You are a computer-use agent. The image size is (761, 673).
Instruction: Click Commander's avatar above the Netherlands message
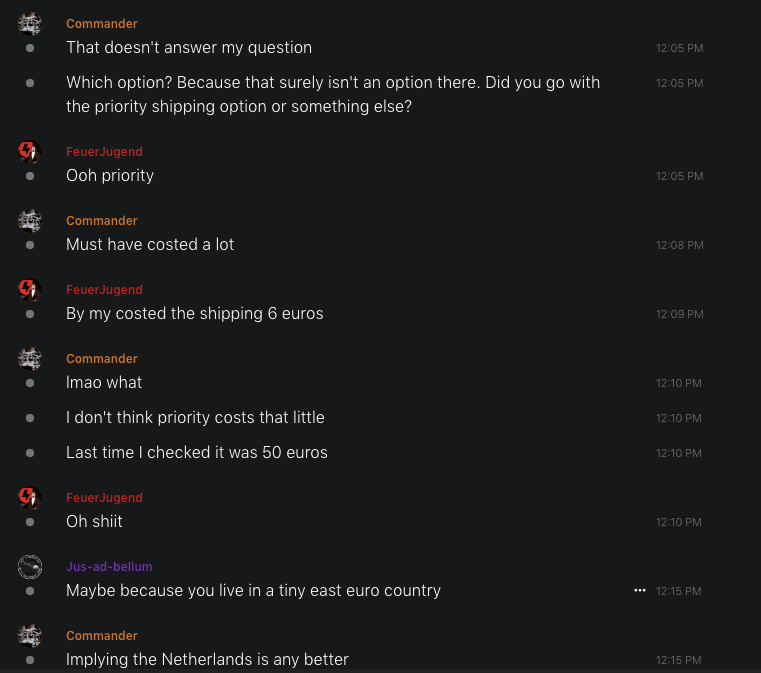(x=30, y=636)
